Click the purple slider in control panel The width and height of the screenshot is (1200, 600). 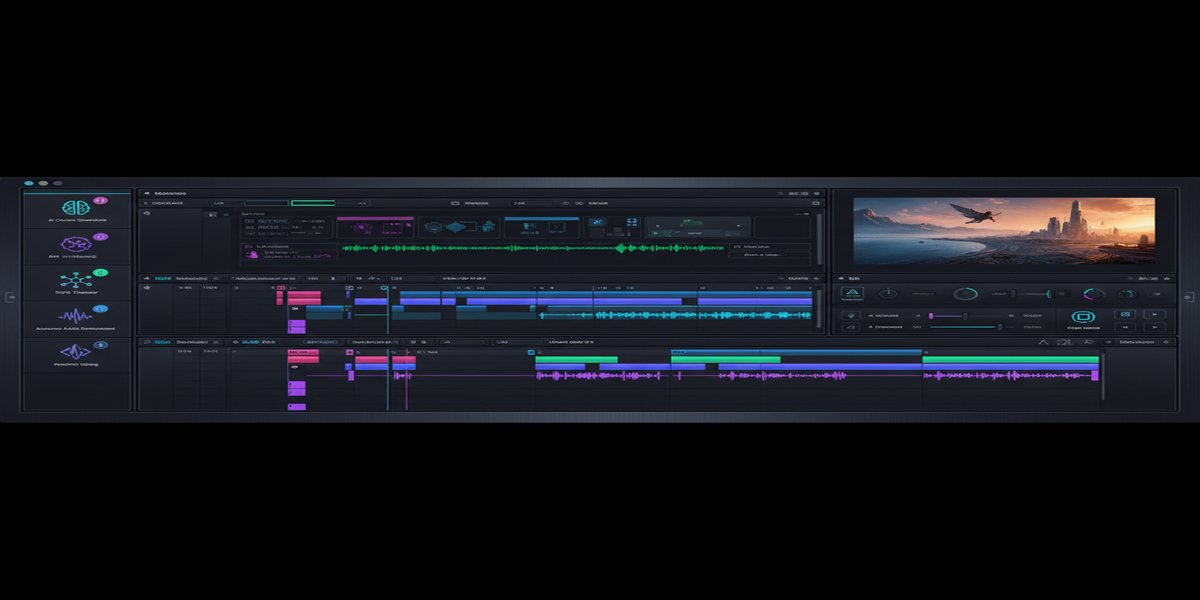pyautogui.click(x=965, y=315)
